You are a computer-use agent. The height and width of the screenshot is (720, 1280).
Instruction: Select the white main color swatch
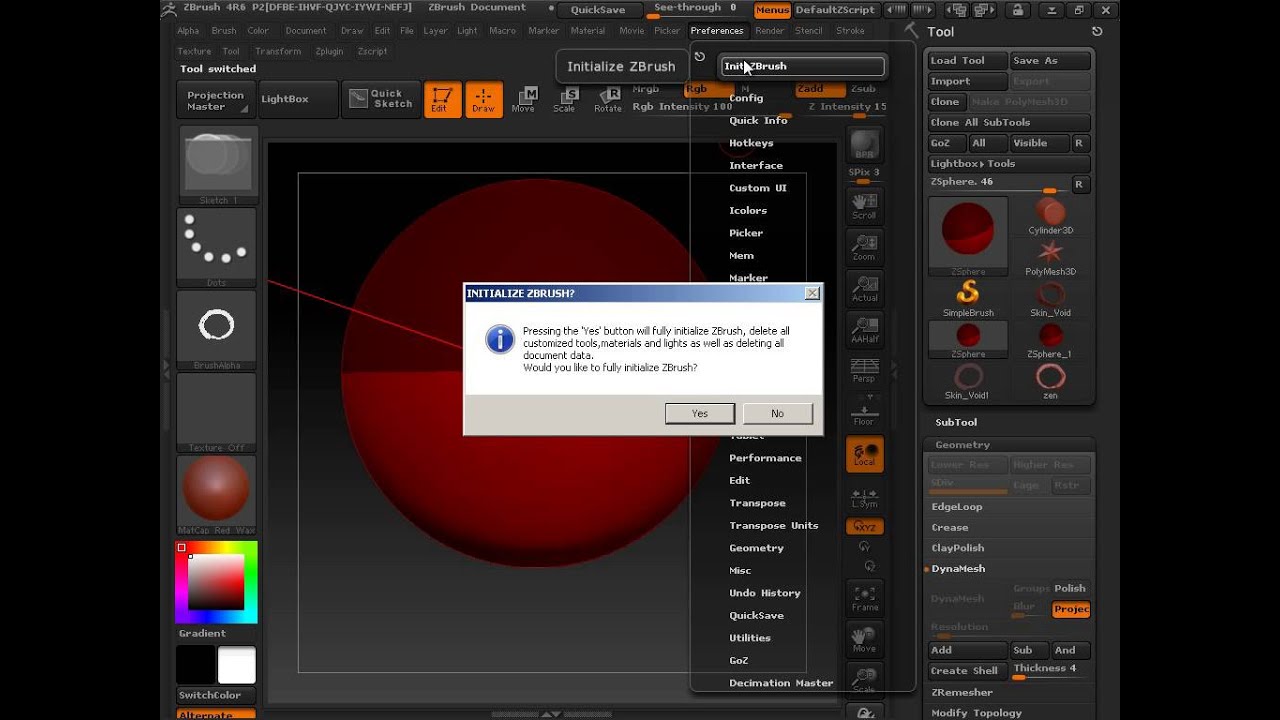click(237, 665)
